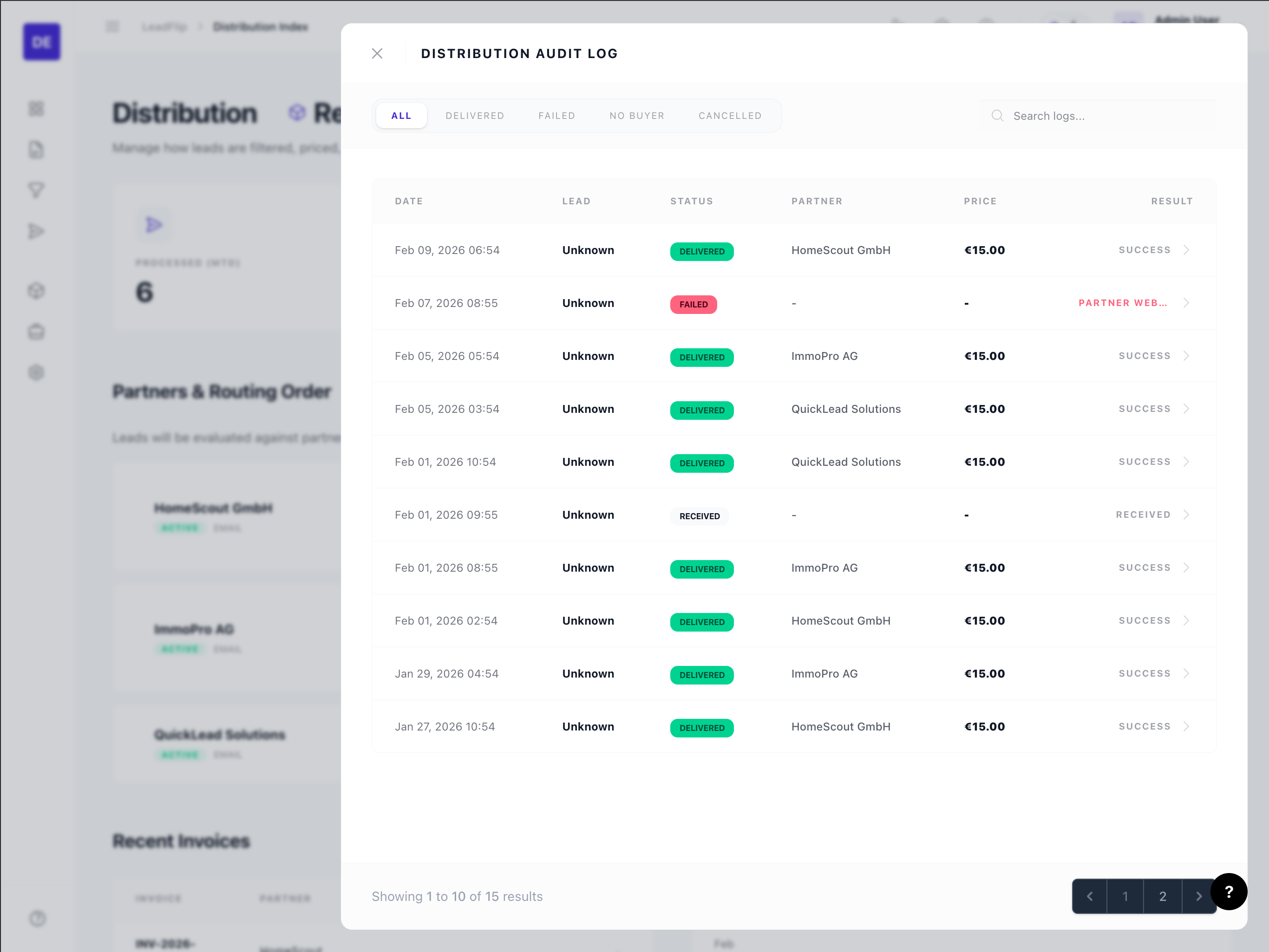This screenshot has width=1269, height=952.
Task: Expand the failed Feb 07 row details
Action: [x=1186, y=303]
